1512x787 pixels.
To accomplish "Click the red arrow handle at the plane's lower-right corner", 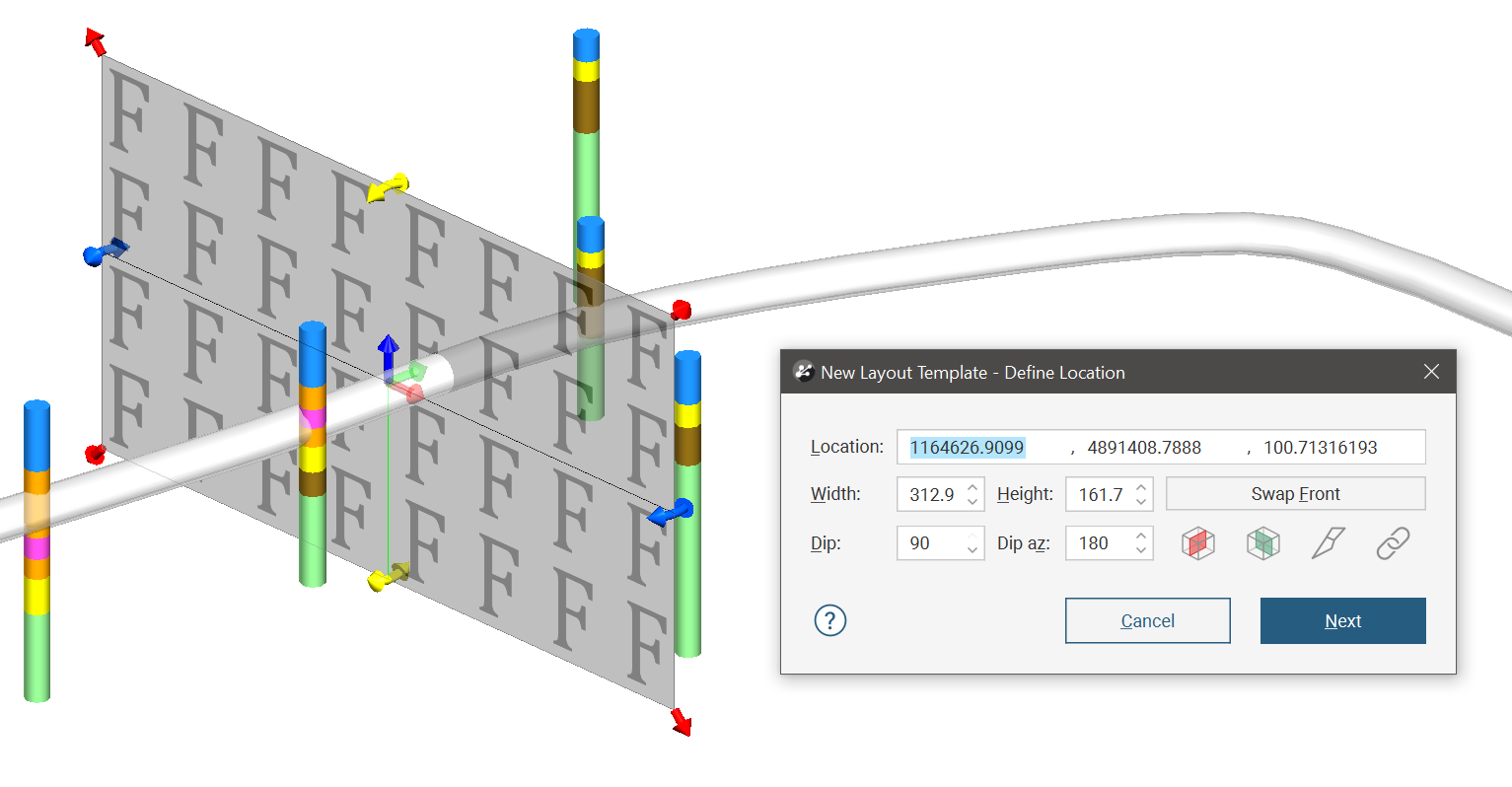I will pyautogui.click(x=682, y=722).
